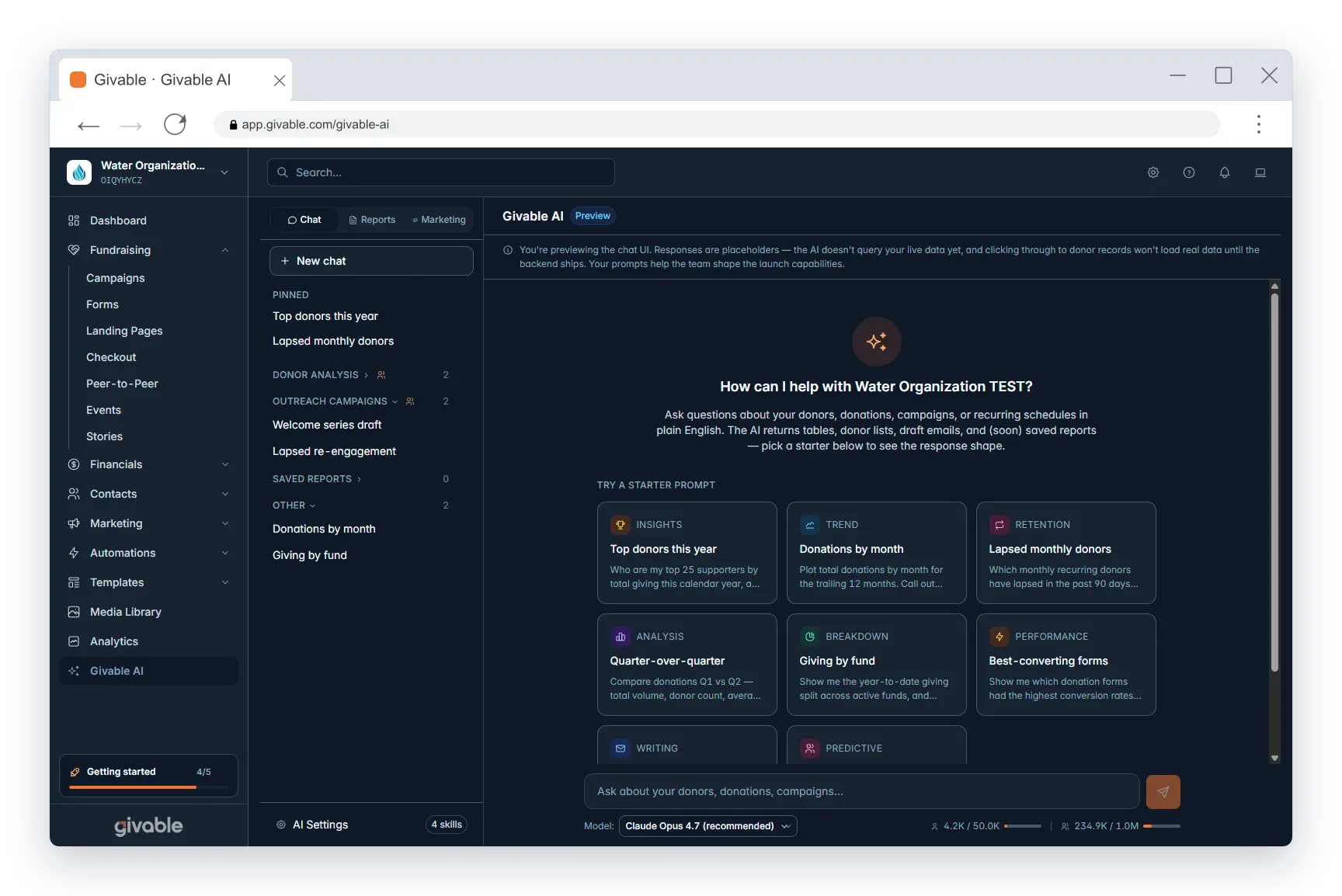Open the help question mark icon
This screenshot has height=896, width=1342.
point(1189,172)
